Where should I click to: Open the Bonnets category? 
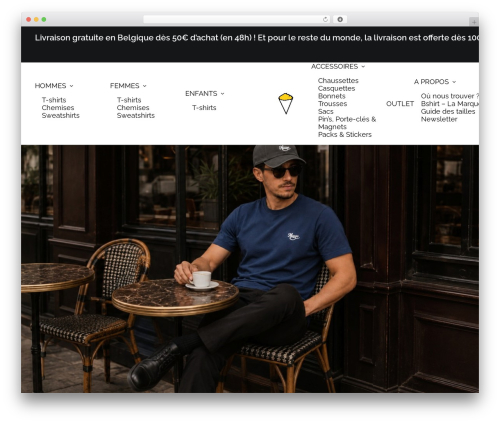(x=332, y=96)
